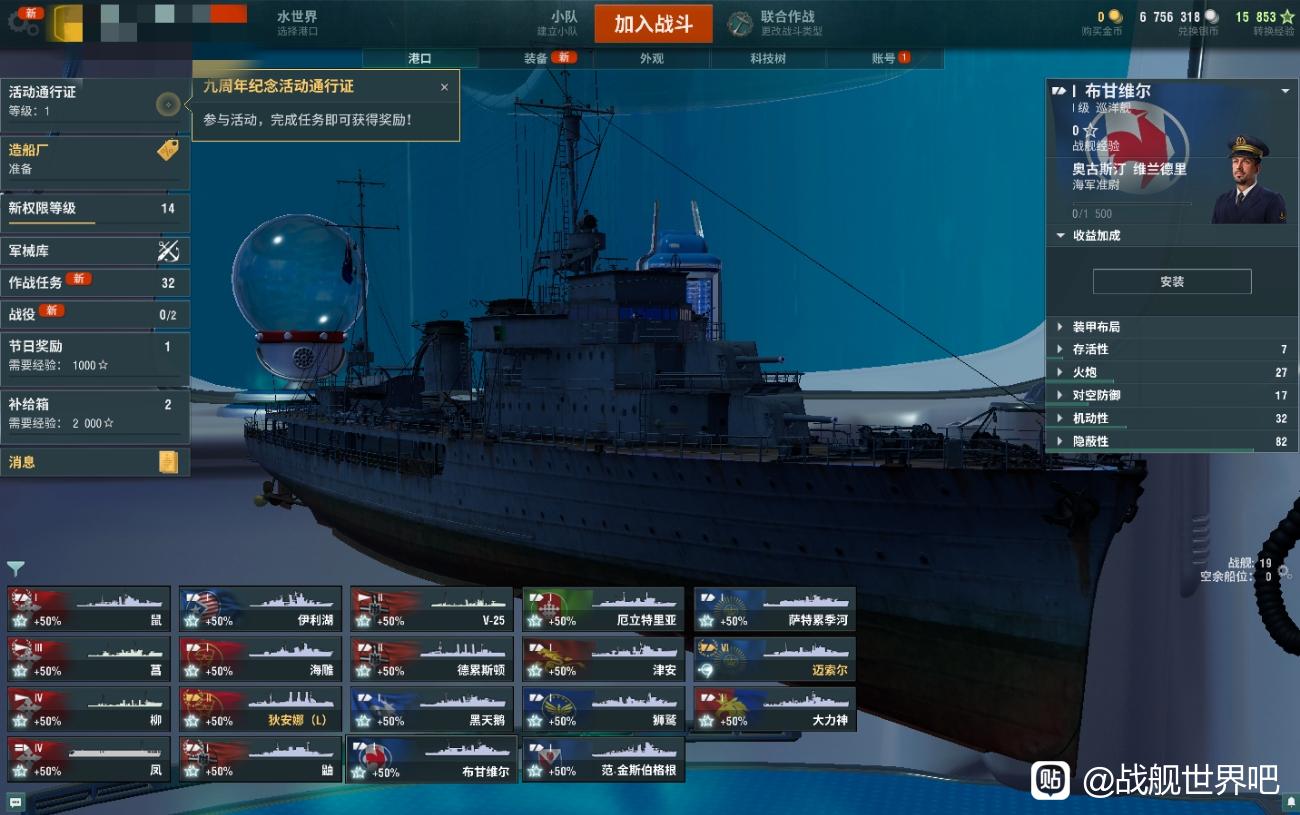Click the ship filter funnel icon
Image resolution: width=1300 pixels, height=815 pixels.
click(16, 569)
